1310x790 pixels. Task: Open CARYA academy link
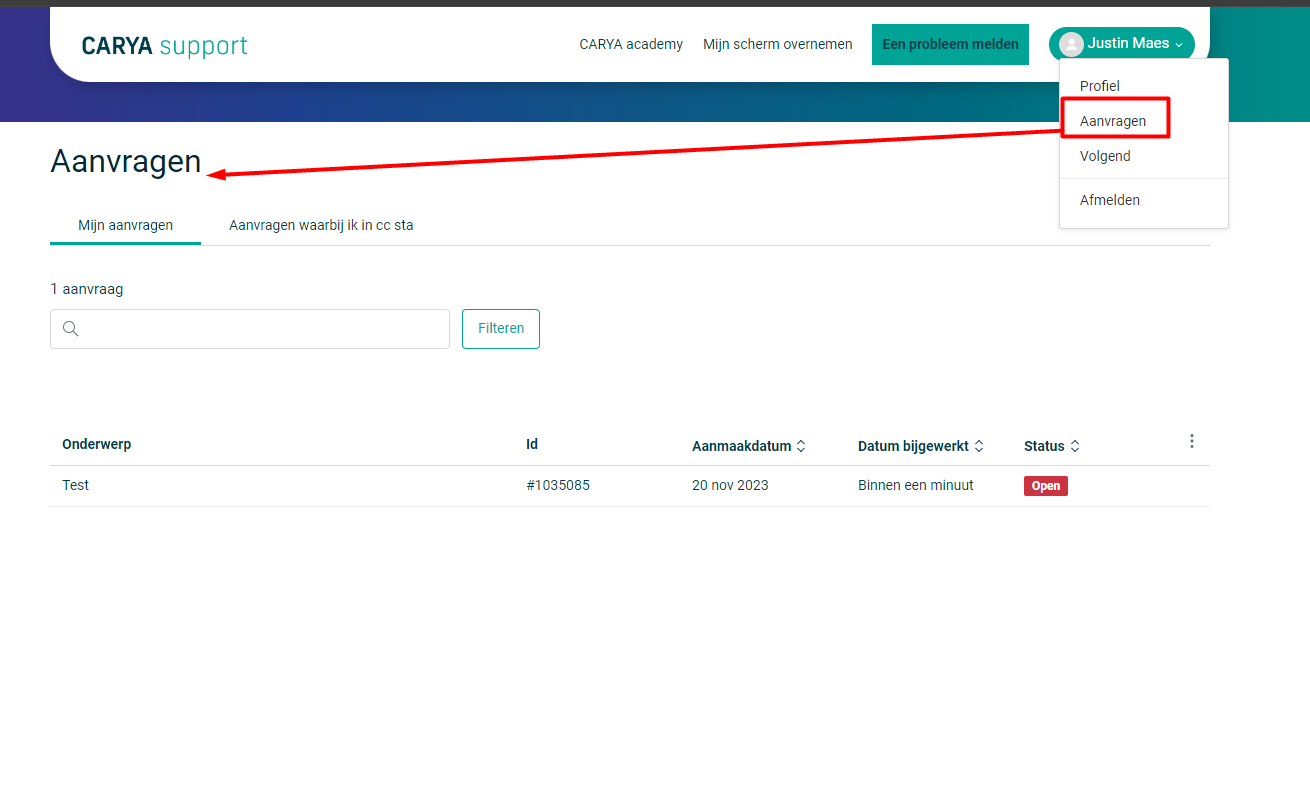pos(631,44)
